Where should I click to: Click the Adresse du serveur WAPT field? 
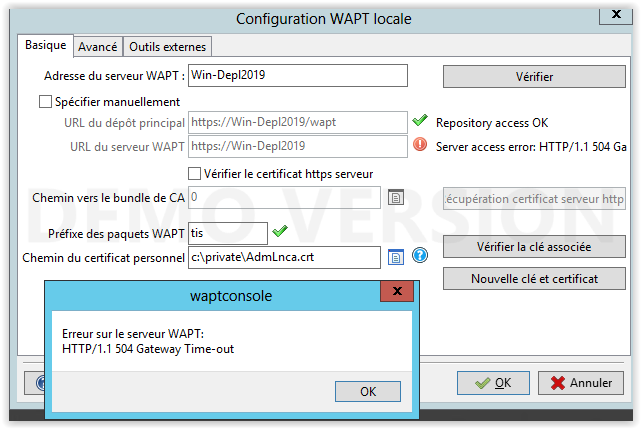298,75
